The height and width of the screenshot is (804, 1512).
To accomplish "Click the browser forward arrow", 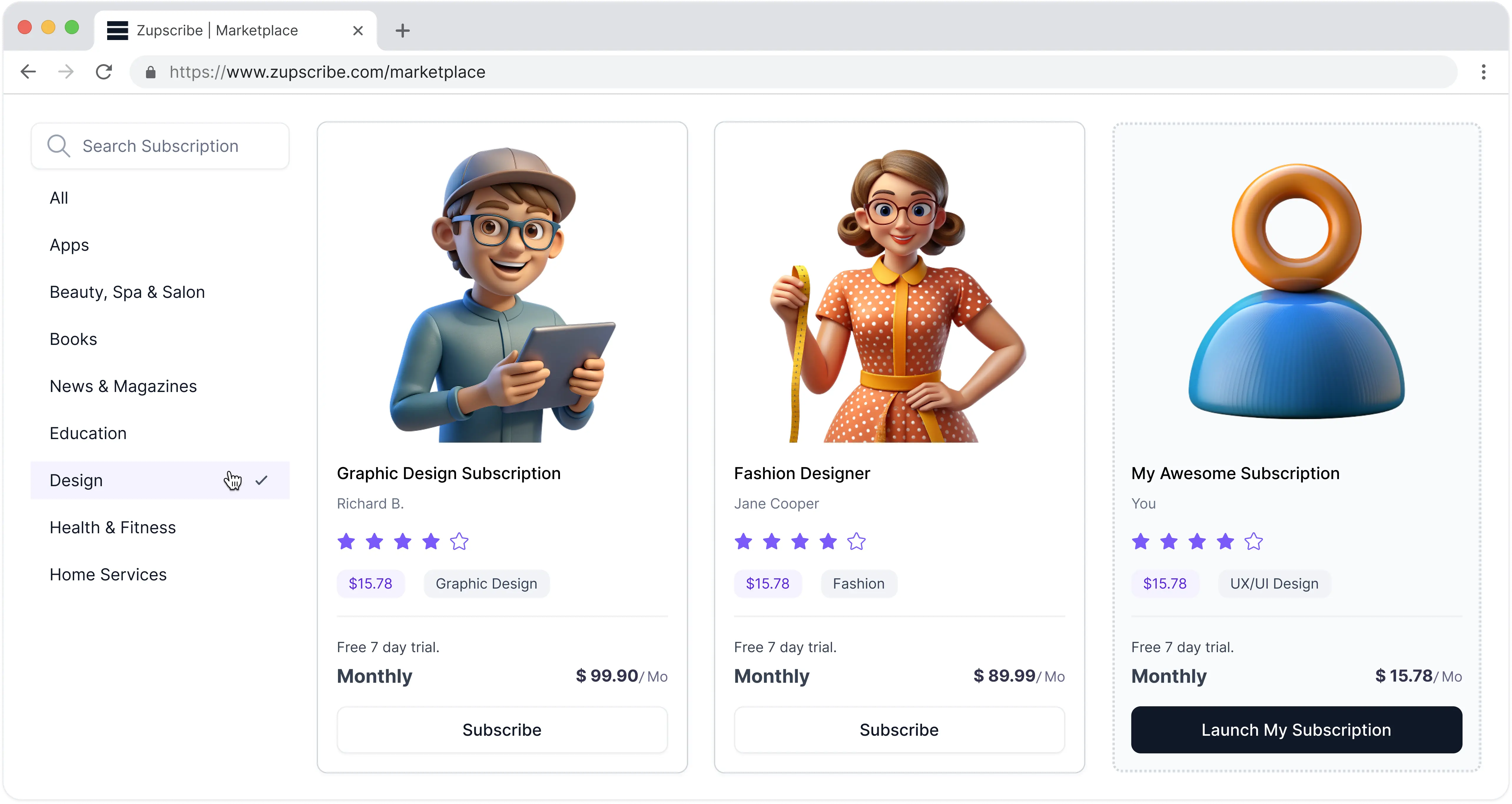I will (66, 72).
